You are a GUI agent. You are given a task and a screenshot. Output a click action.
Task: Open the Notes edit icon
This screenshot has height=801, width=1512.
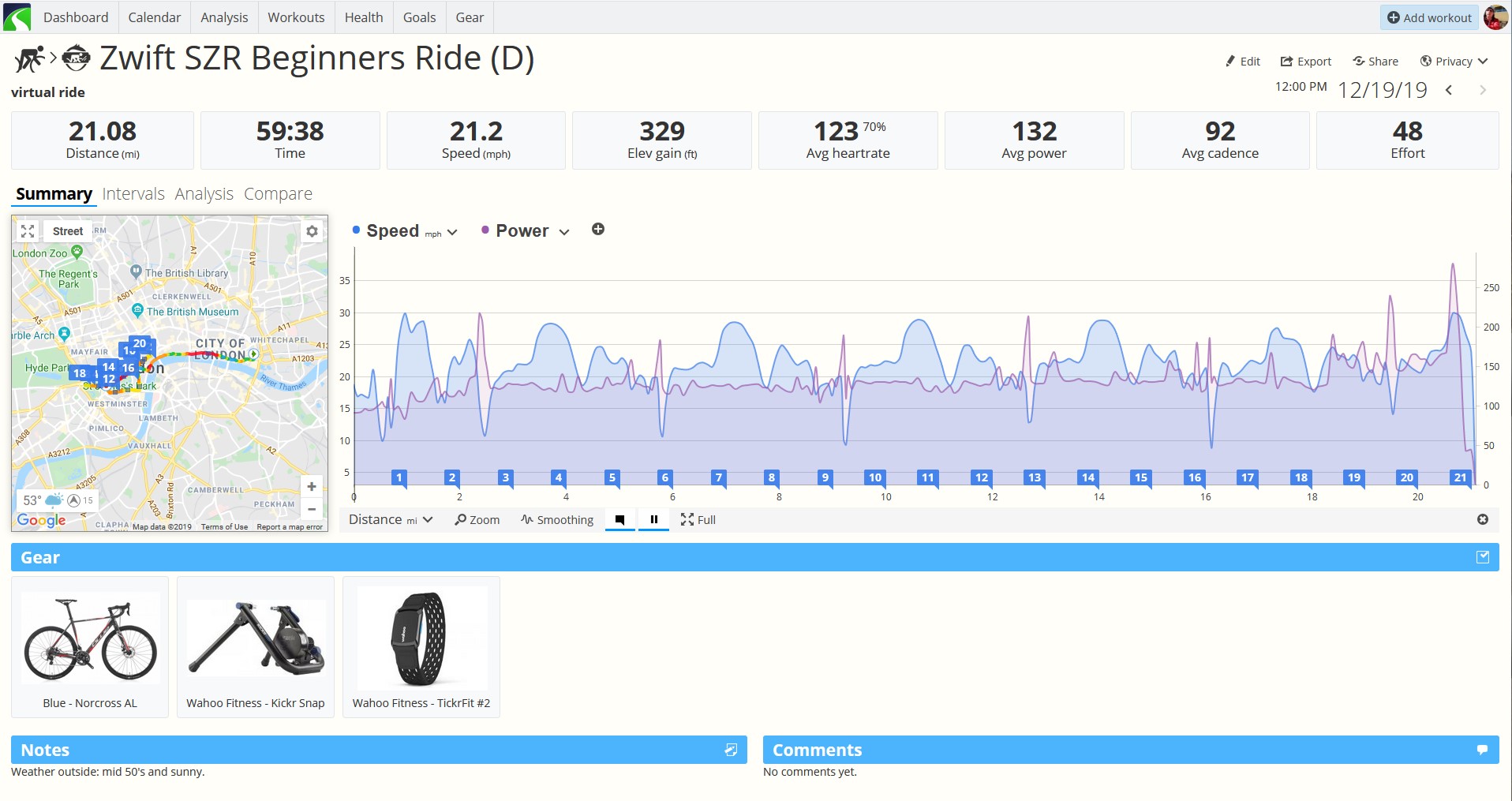coord(731,750)
